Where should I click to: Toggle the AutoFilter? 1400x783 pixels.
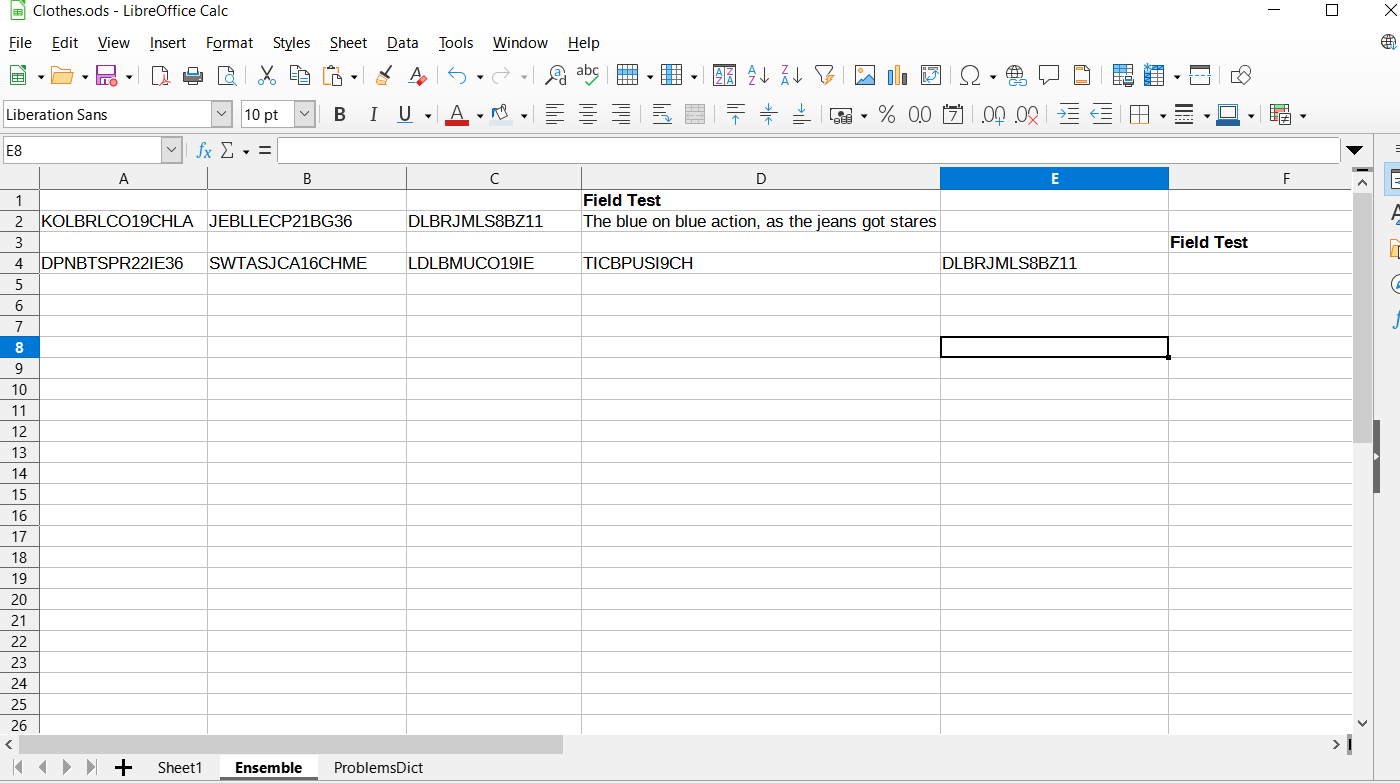point(824,75)
